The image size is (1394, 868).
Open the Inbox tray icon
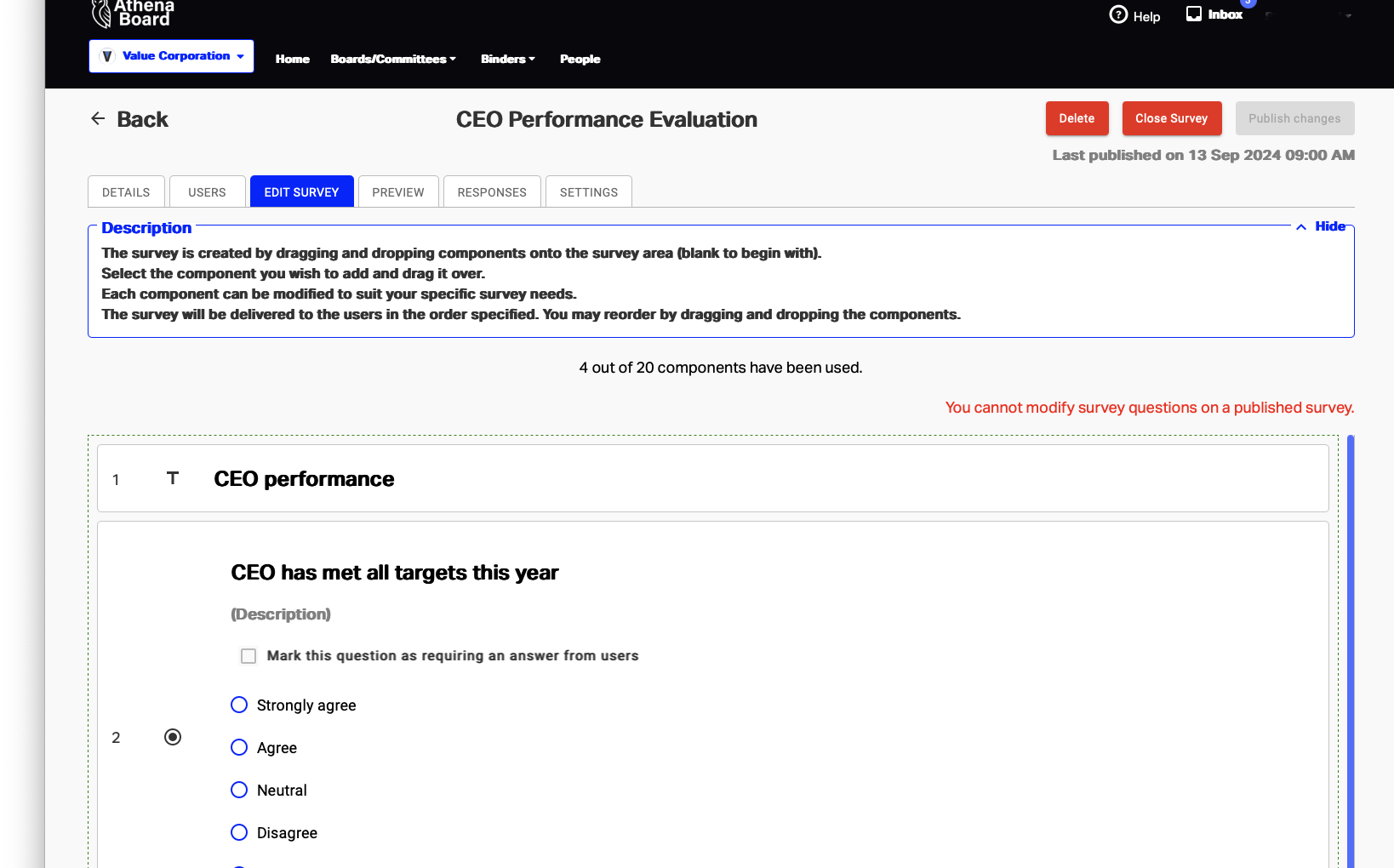[1194, 14]
